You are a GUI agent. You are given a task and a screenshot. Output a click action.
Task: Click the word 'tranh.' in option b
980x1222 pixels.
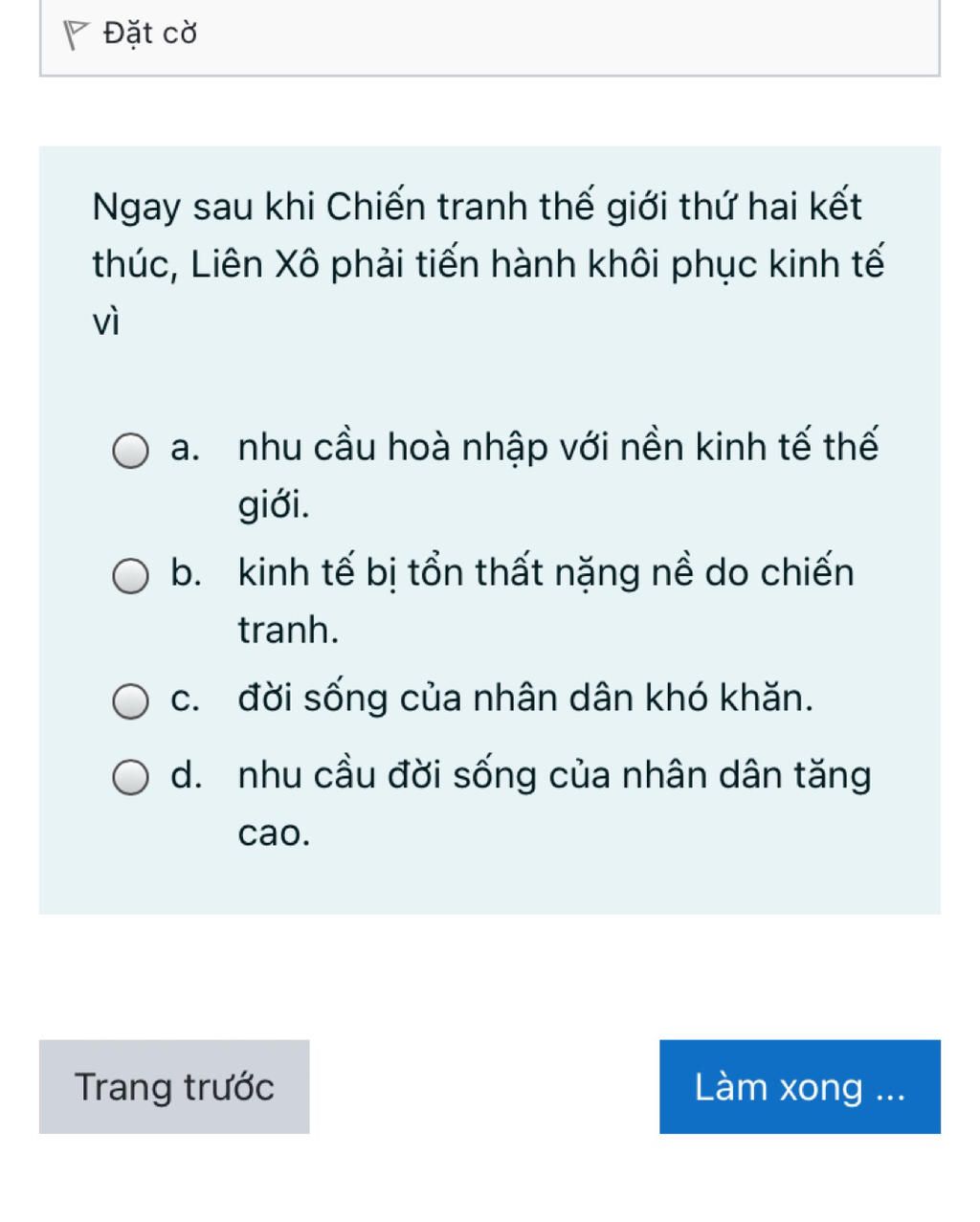[x=288, y=631]
